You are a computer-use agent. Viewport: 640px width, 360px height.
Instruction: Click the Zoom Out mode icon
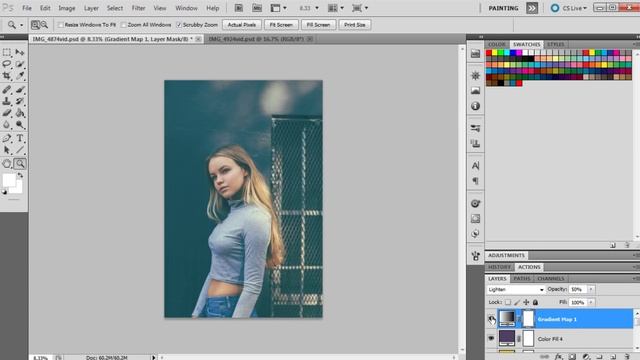pos(44,25)
